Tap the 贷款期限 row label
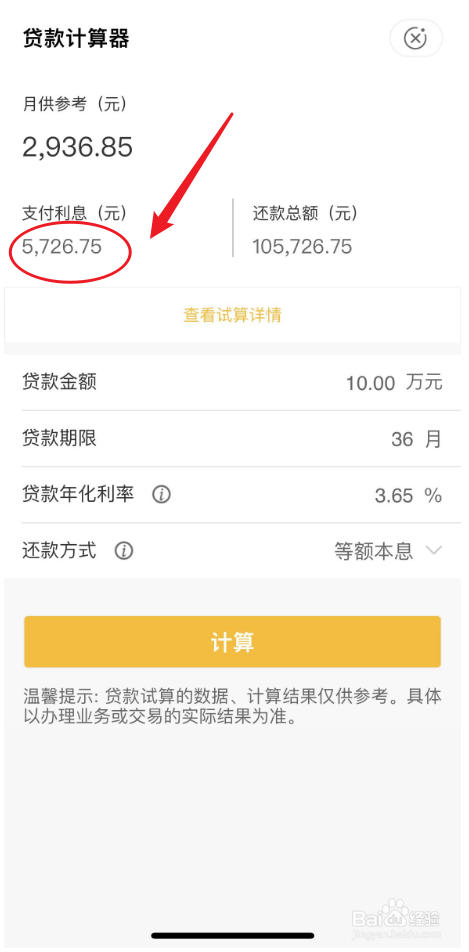 tap(60, 438)
